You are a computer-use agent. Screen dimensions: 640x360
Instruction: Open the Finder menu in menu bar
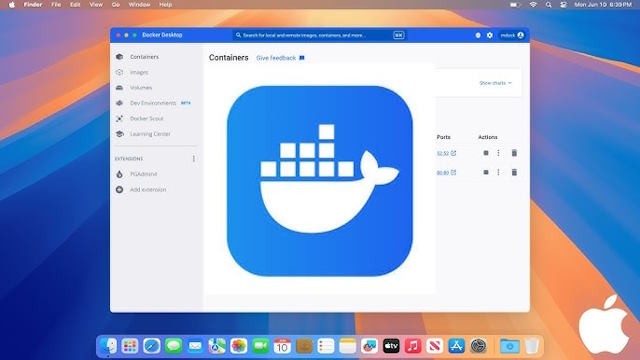33,4
